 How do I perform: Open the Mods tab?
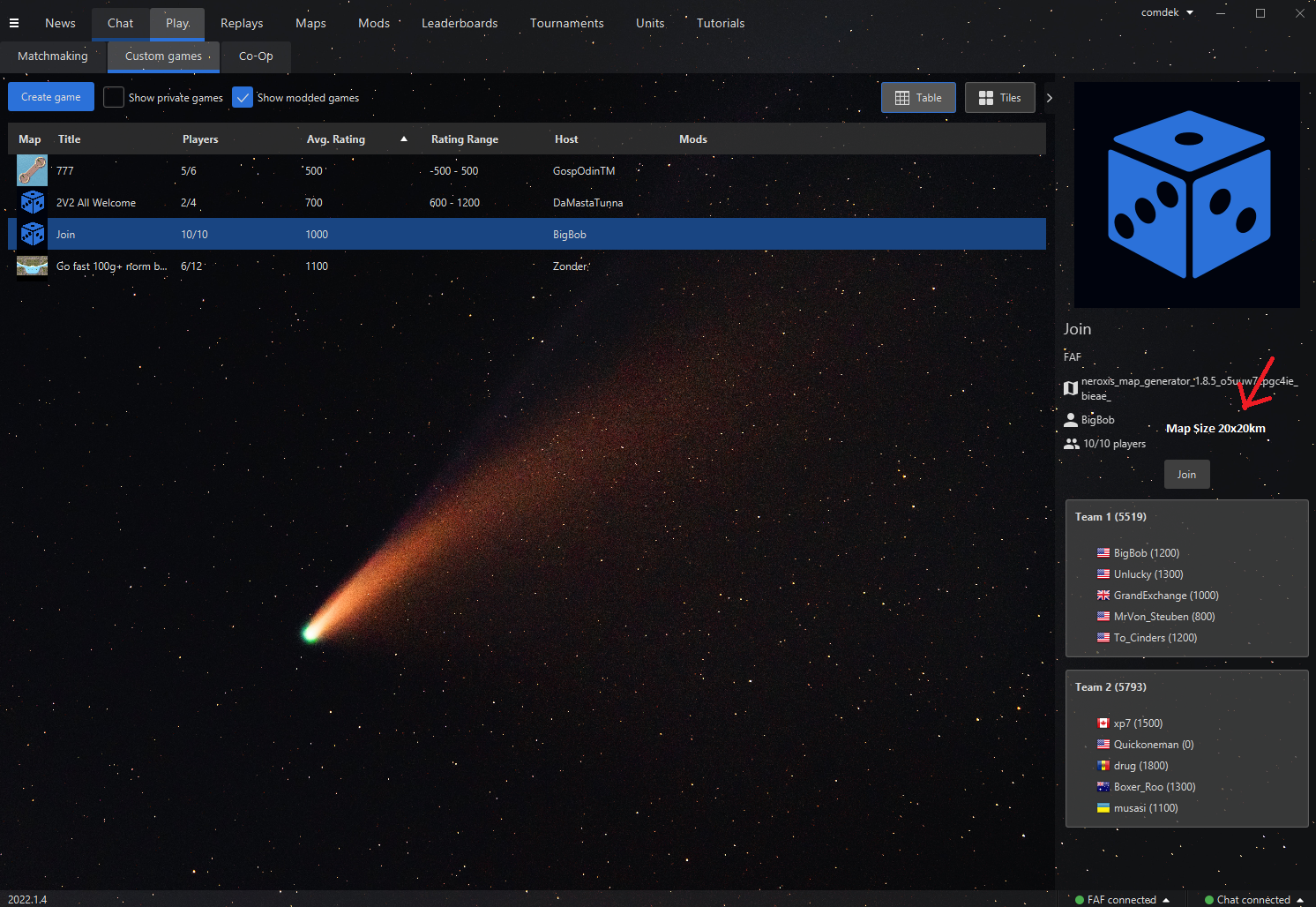[374, 23]
